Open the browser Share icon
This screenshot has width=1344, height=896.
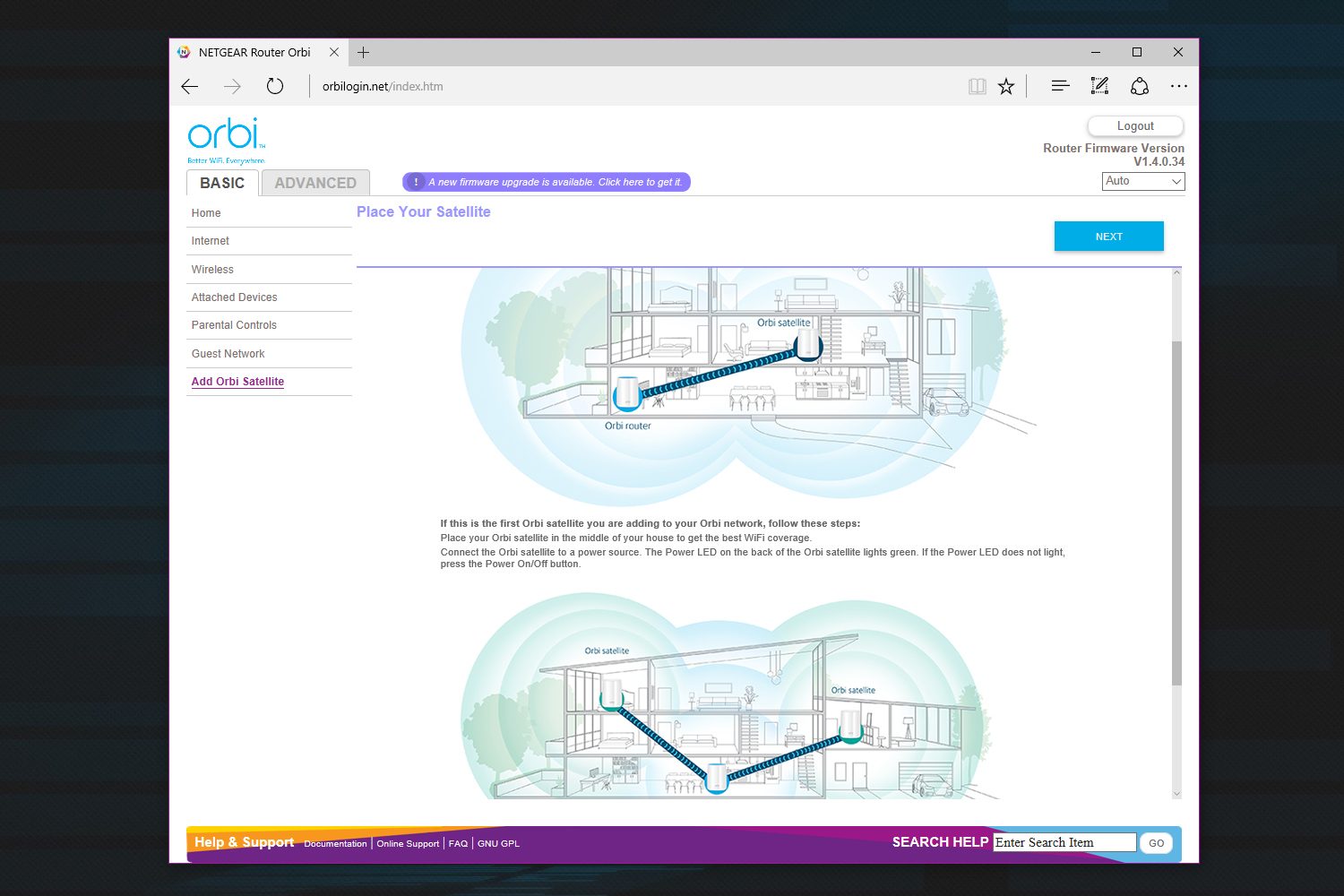[1140, 86]
